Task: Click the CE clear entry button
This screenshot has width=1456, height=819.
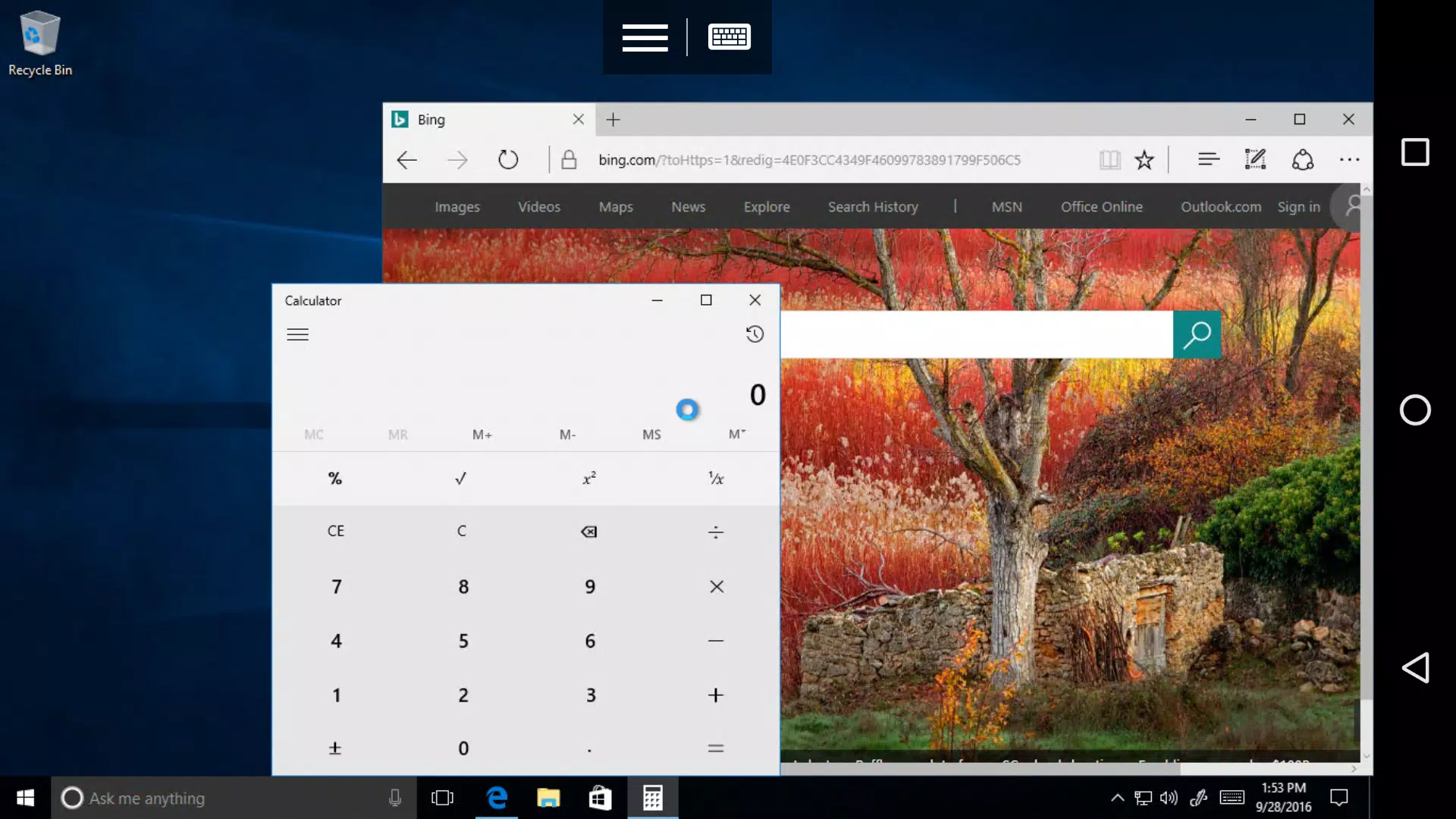Action: click(x=335, y=530)
